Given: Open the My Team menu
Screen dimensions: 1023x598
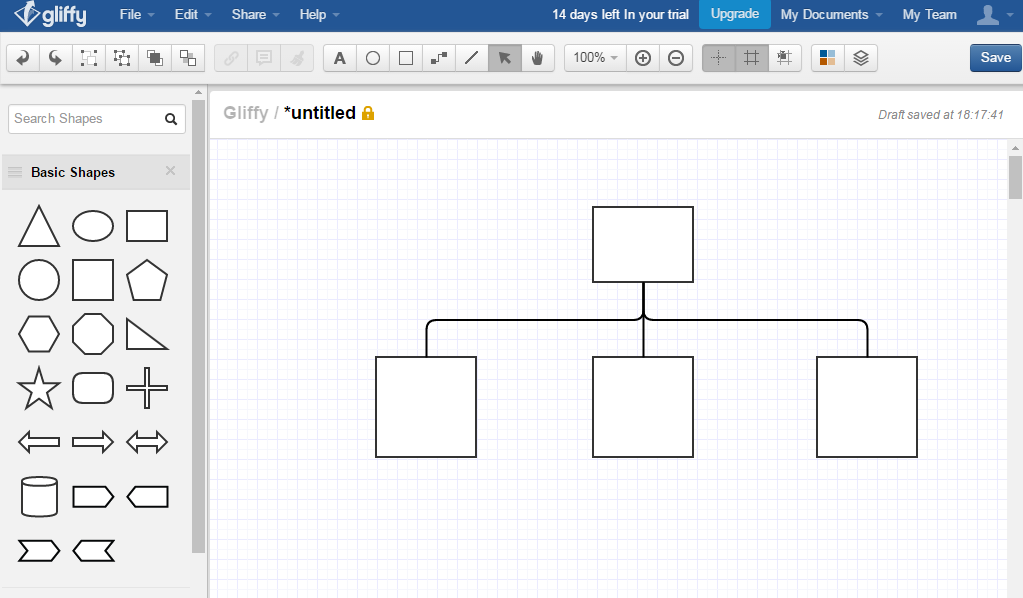Looking at the screenshot, I should (x=930, y=14).
